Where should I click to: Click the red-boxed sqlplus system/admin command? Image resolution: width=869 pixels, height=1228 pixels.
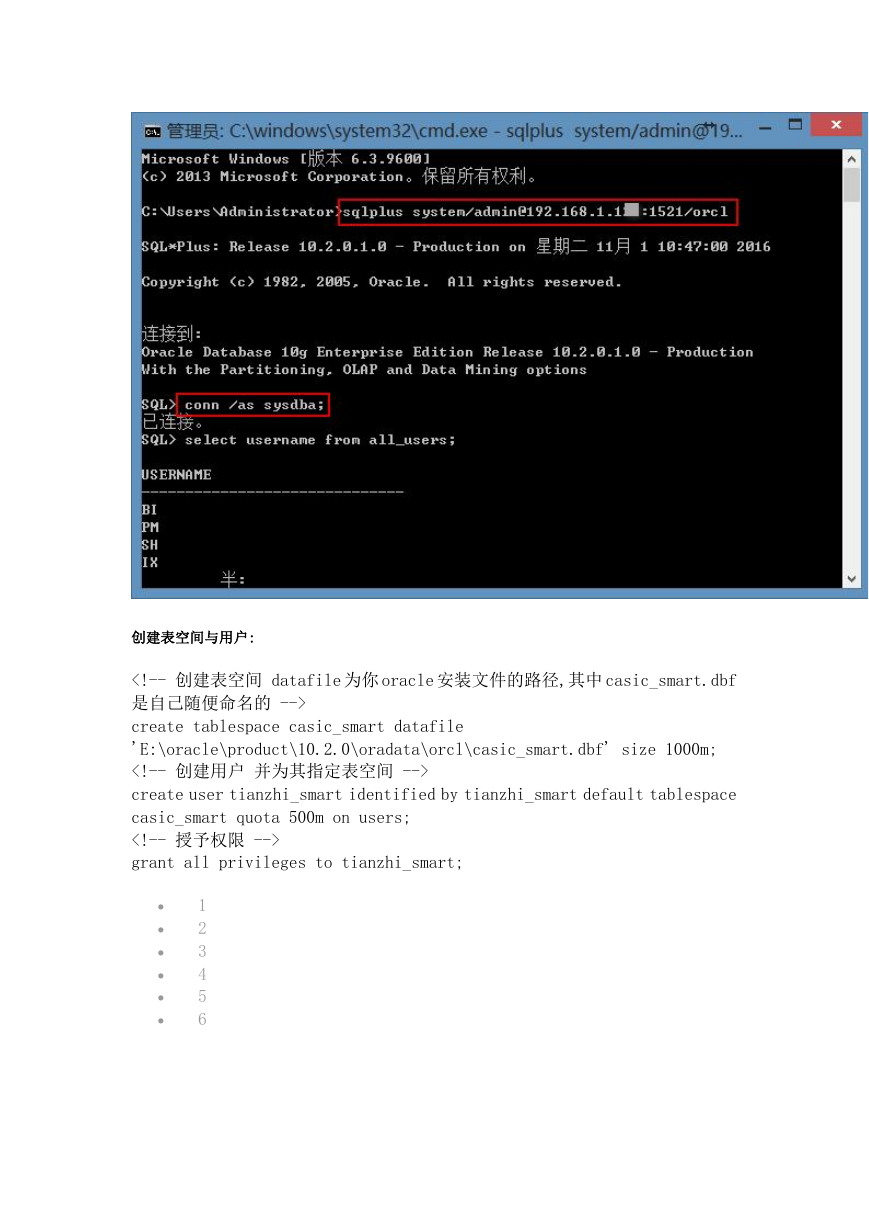tap(539, 212)
